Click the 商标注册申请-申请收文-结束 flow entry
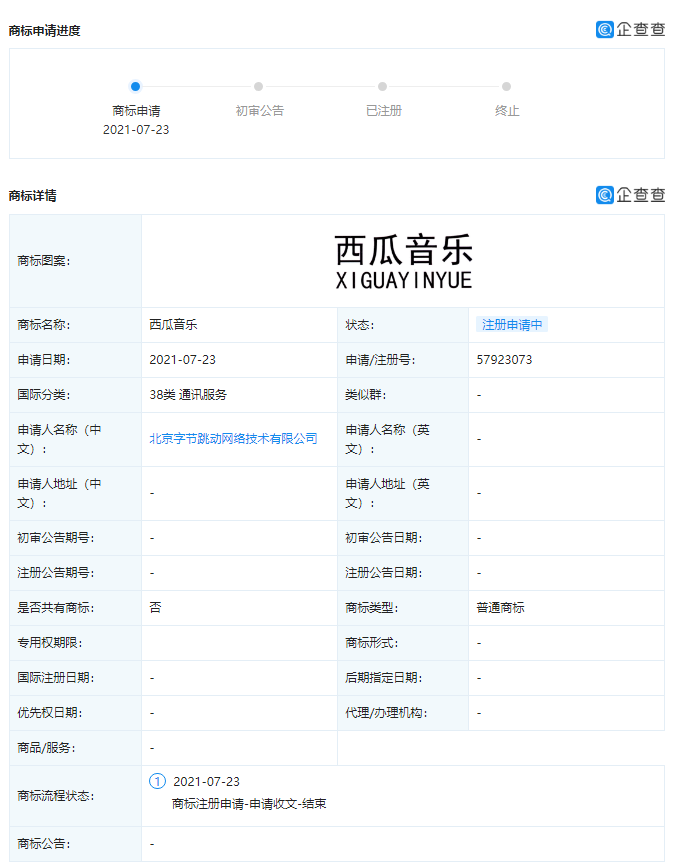This screenshot has height=868, width=674. [249, 803]
